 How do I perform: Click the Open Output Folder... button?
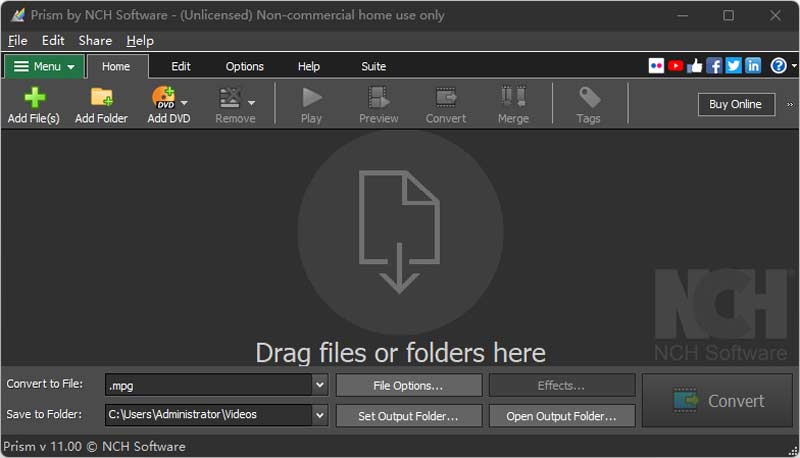[x=561, y=416]
